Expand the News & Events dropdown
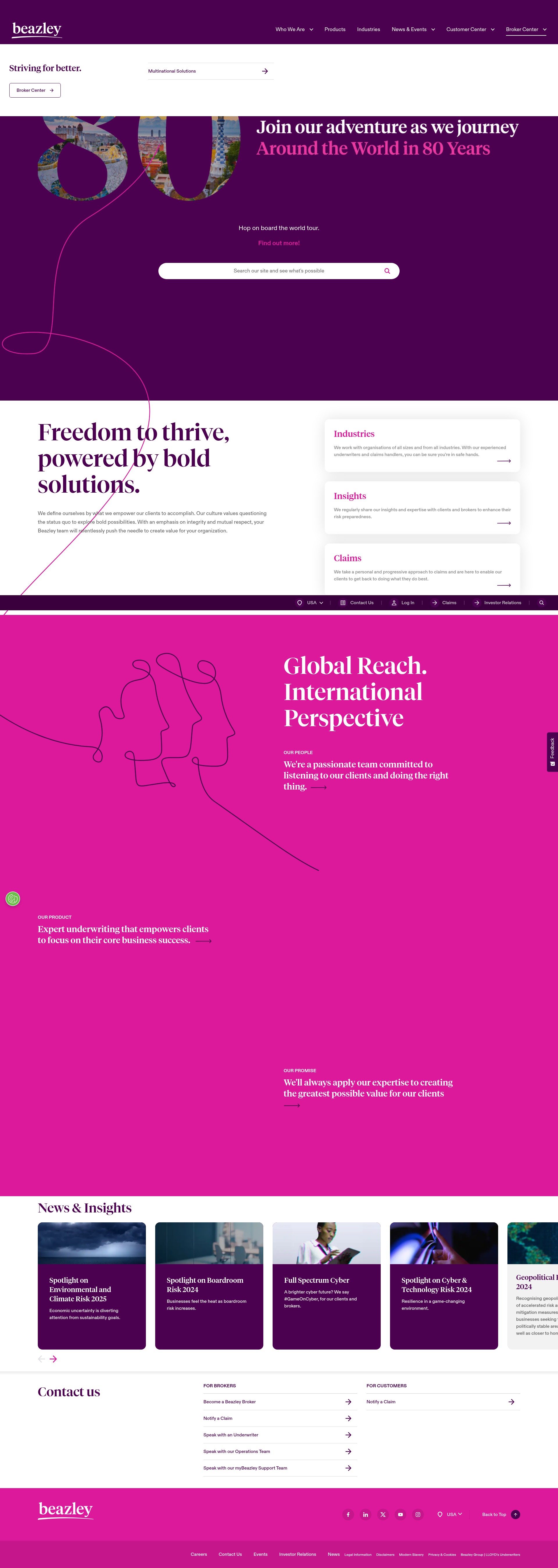 tap(413, 29)
